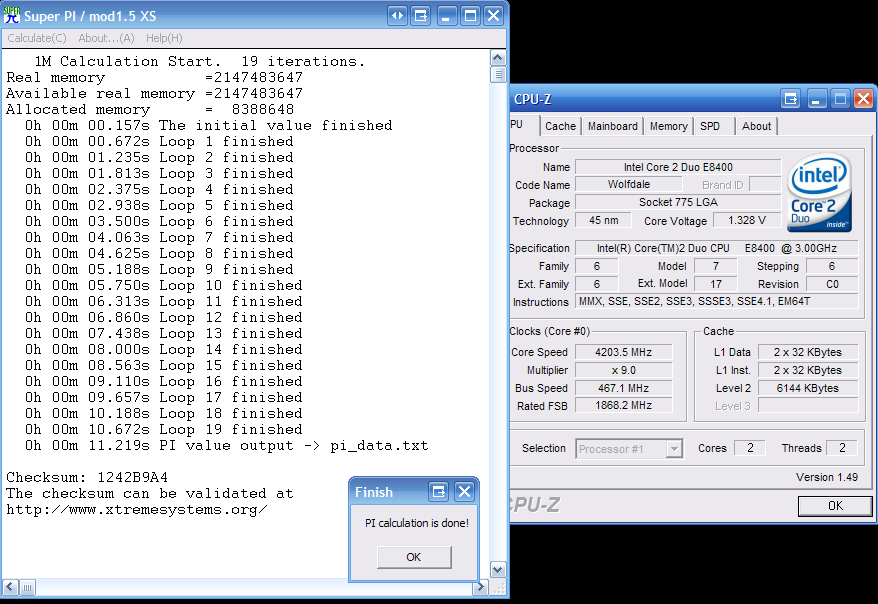Click OK in the Finish dialog
This screenshot has height=604, width=878.
click(414, 557)
